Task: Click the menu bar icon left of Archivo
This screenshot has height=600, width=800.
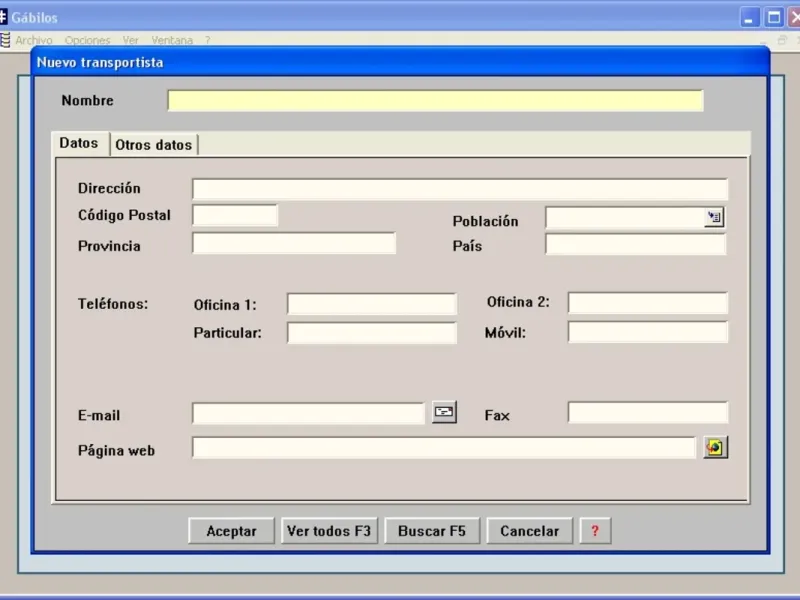Action: point(5,40)
